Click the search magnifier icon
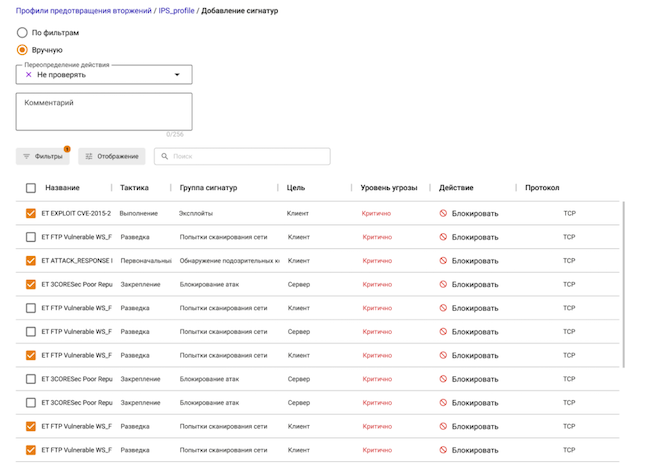This screenshot has height=474, width=650. tap(163, 157)
